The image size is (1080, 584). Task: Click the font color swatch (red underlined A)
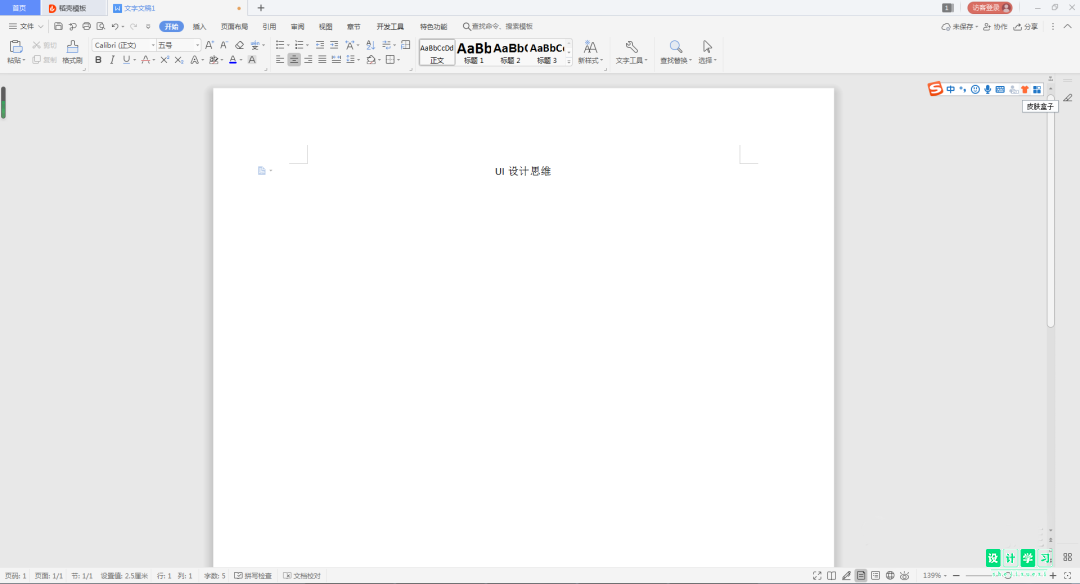(x=233, y=60)
